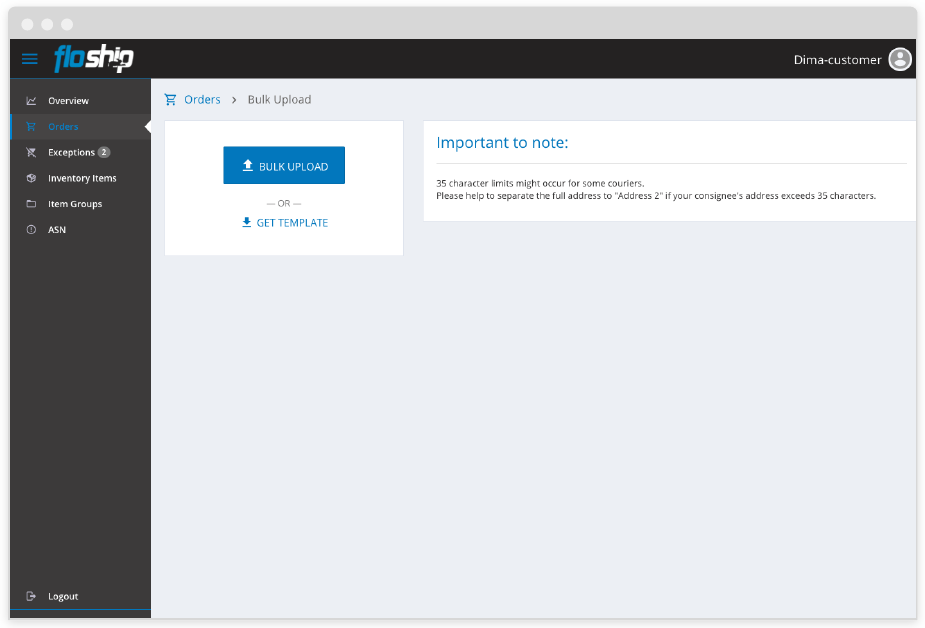The width and height of the screenshot is (925, 628).
Task: Click the Overview chart icon in sidebar
Action: [31, 101]
